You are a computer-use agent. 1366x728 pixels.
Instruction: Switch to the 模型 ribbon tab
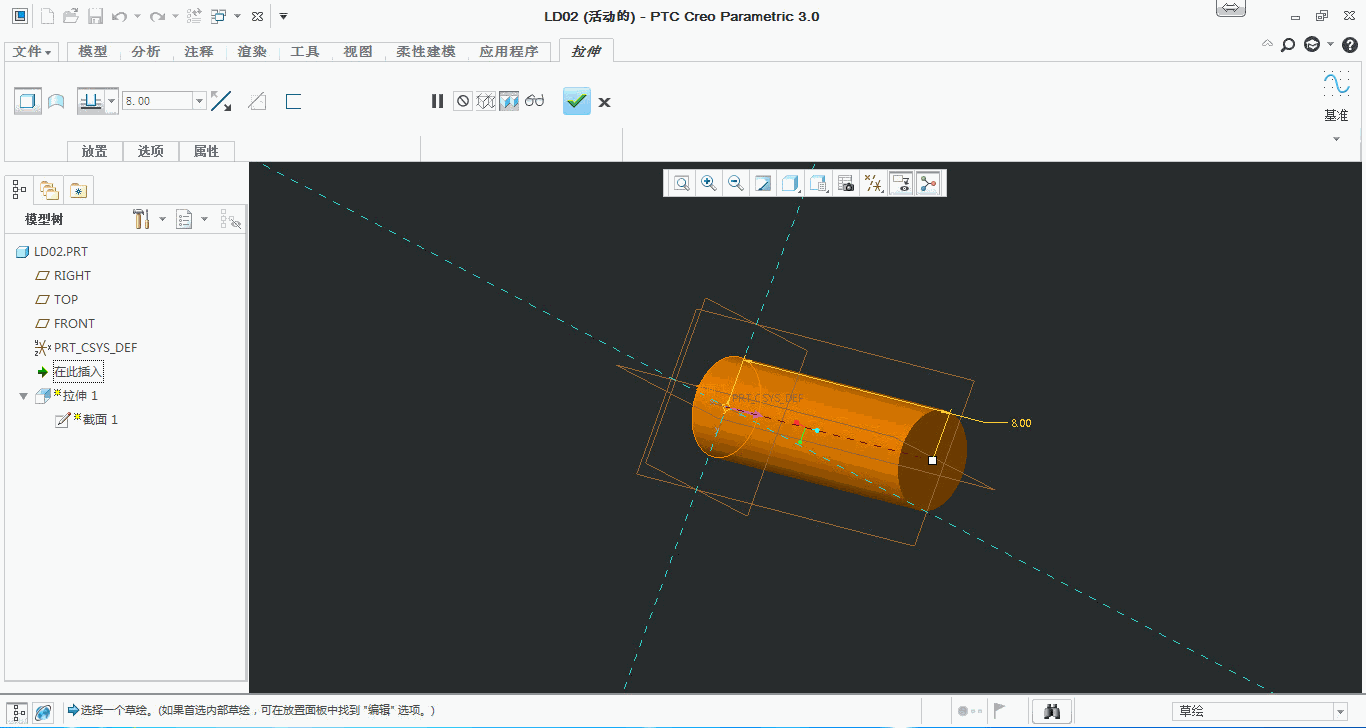93,51
